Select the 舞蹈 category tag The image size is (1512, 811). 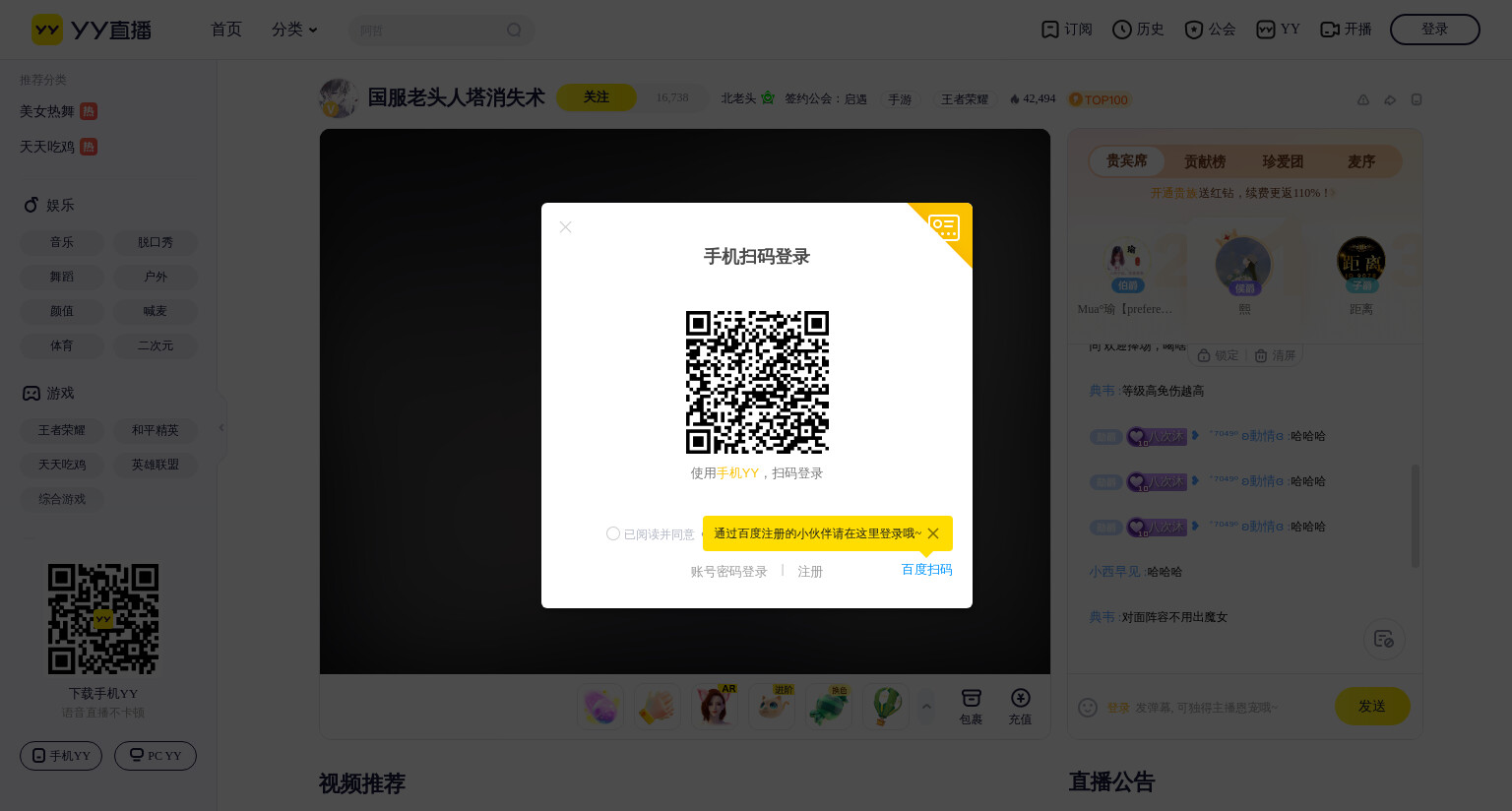tap(62, 277)
